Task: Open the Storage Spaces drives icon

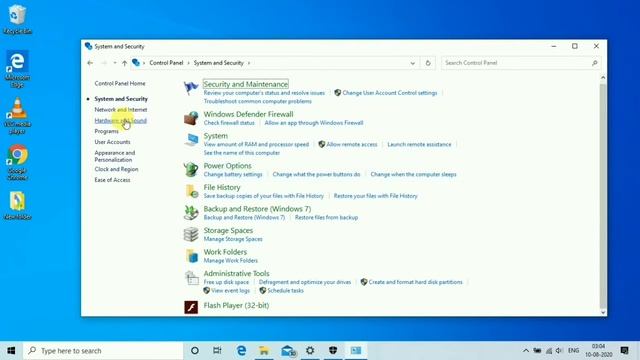Action: click(x=191, y=234)
